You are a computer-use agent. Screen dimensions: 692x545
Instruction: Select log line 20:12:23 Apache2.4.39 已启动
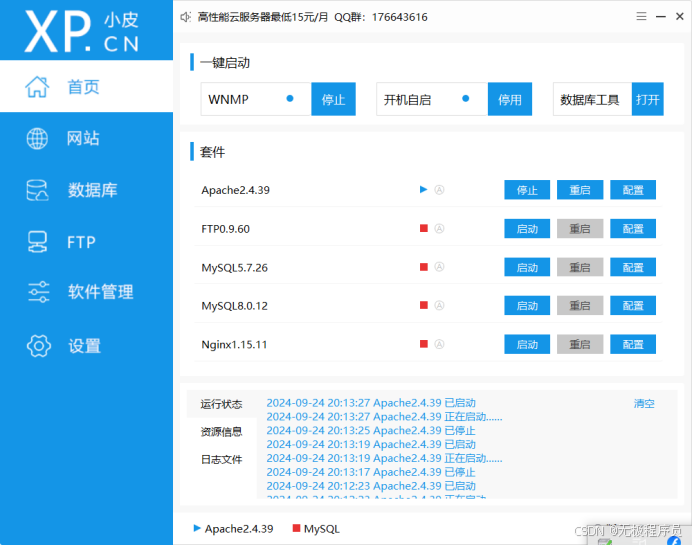pos(371,486)
